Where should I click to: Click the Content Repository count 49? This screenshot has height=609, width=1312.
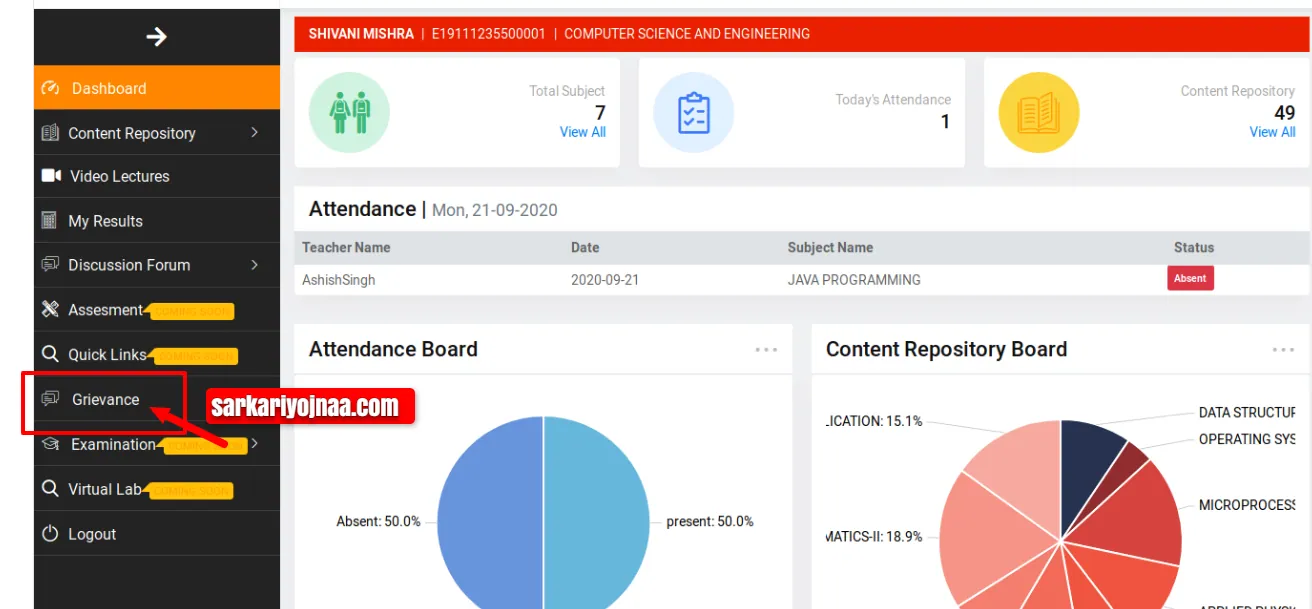coord(1285,112)
